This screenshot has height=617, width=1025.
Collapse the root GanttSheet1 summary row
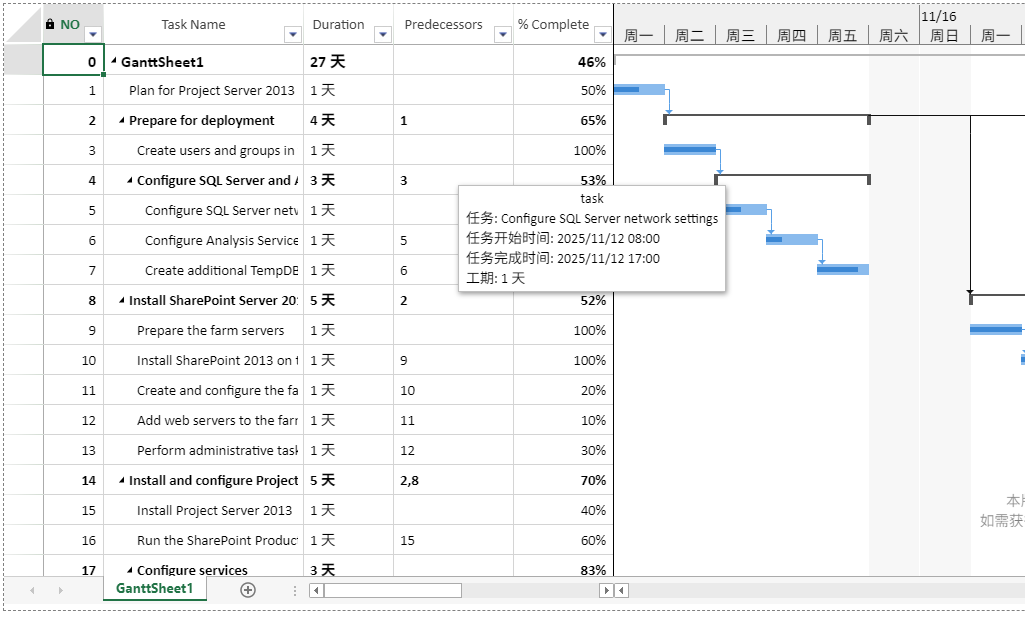click(113, 62)
